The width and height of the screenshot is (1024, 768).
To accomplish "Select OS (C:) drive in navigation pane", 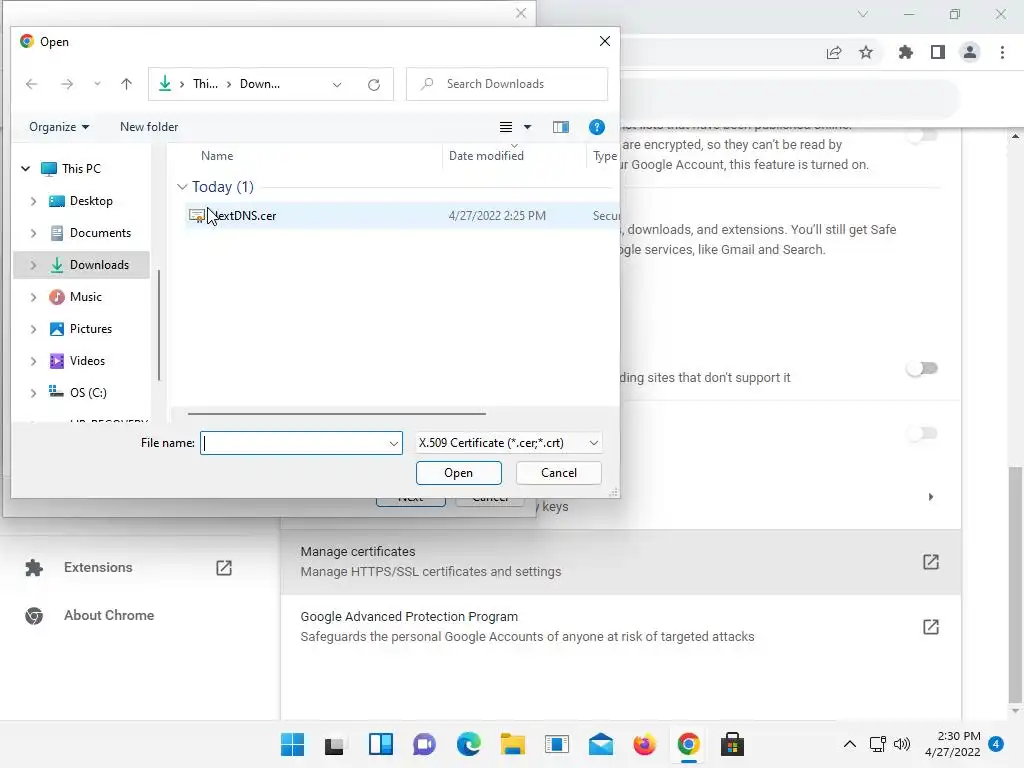I will tap(88, 392).
